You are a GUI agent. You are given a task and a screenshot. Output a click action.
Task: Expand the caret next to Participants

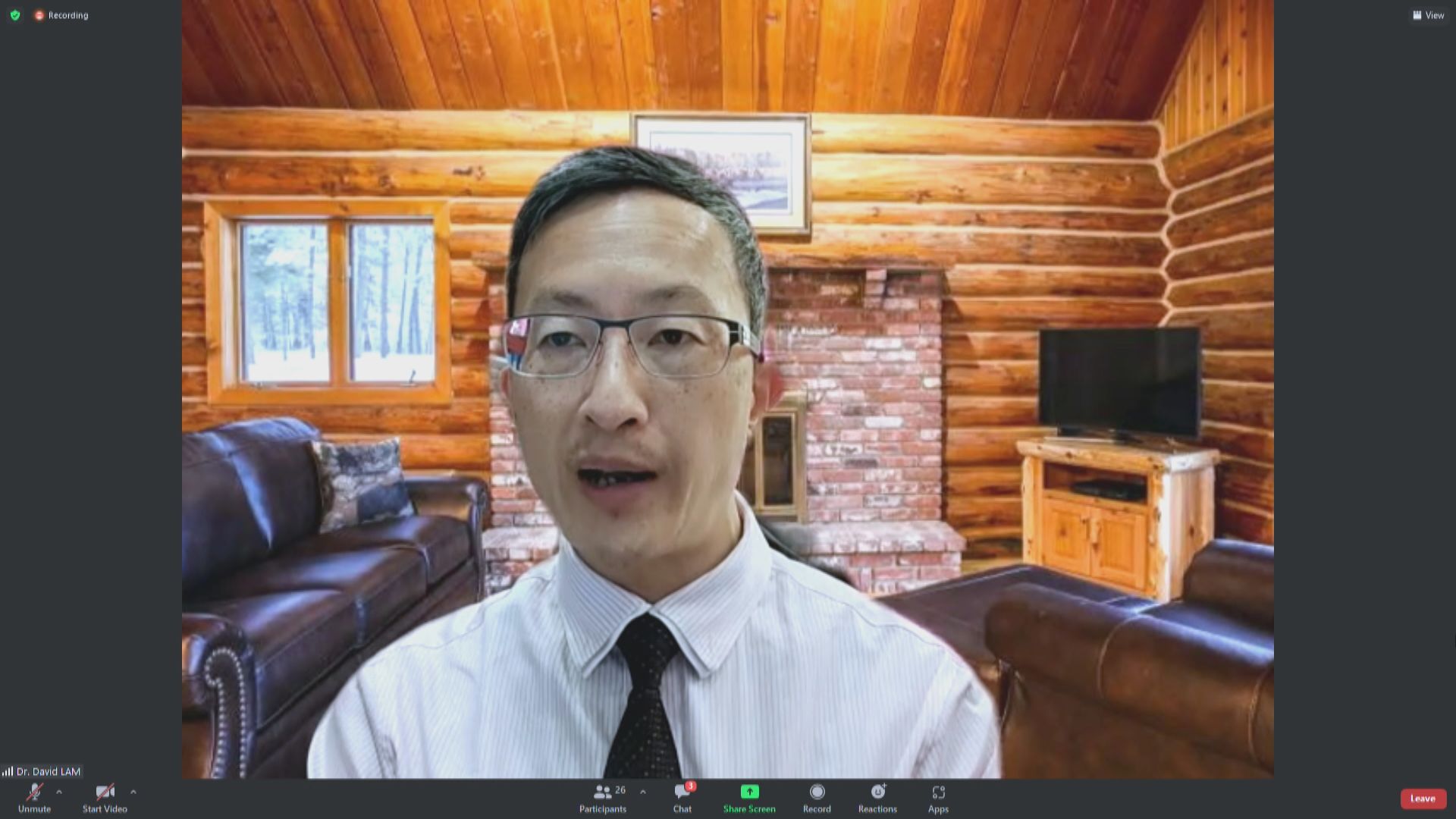(x=643, y=792)
